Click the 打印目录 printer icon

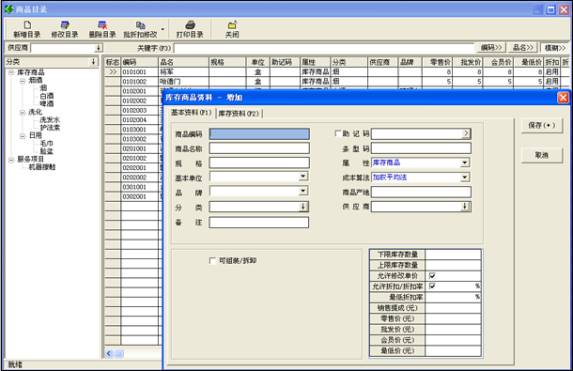[190, 25]
